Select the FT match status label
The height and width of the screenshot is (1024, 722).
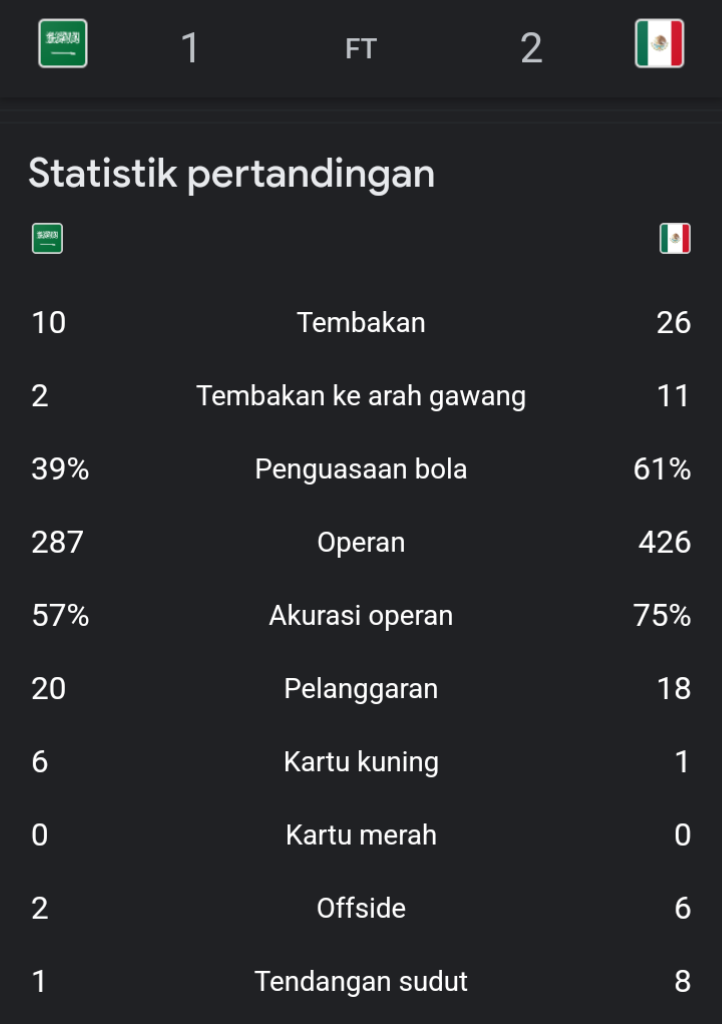pos(361,49)
